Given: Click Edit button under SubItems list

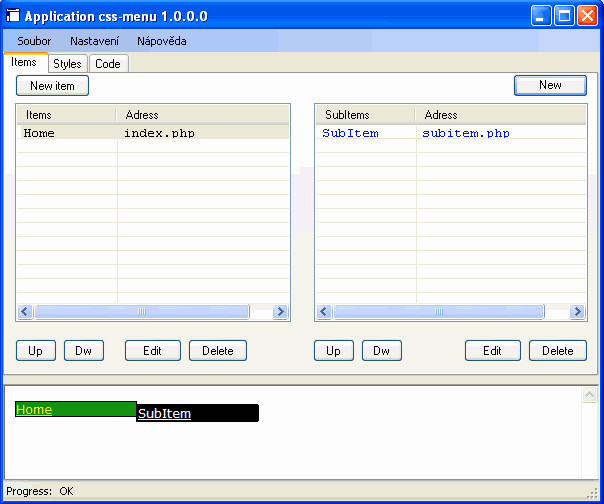Looking at the screenshot, I should (493, 351).
